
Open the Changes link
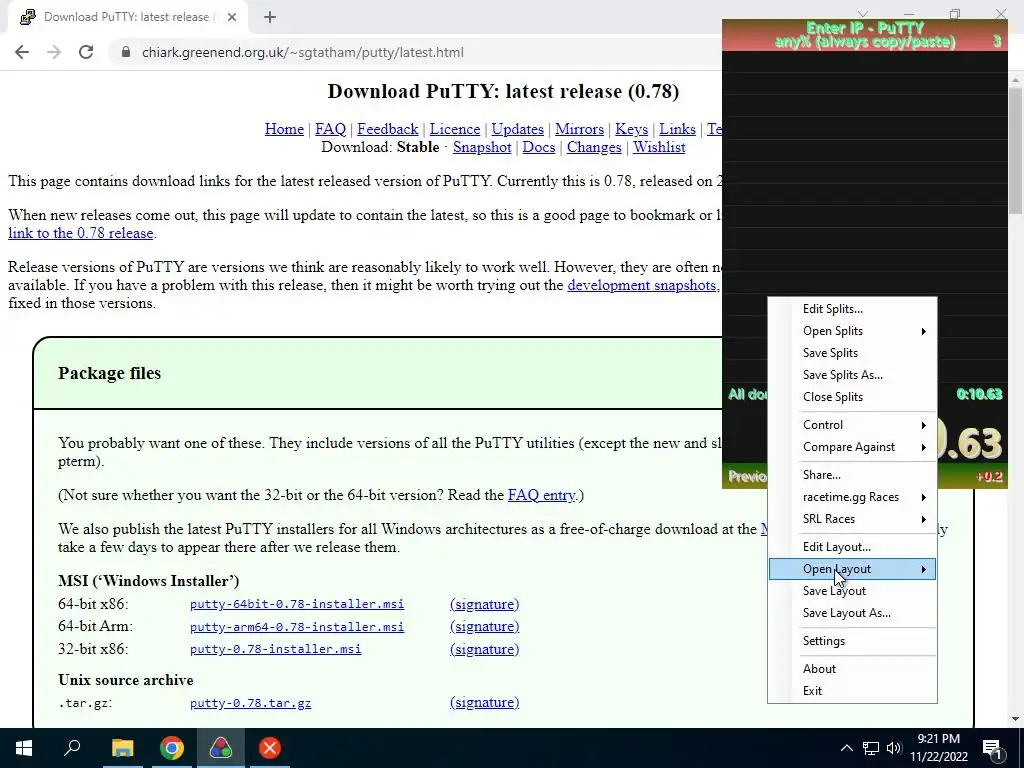click(x=594, y=148)
